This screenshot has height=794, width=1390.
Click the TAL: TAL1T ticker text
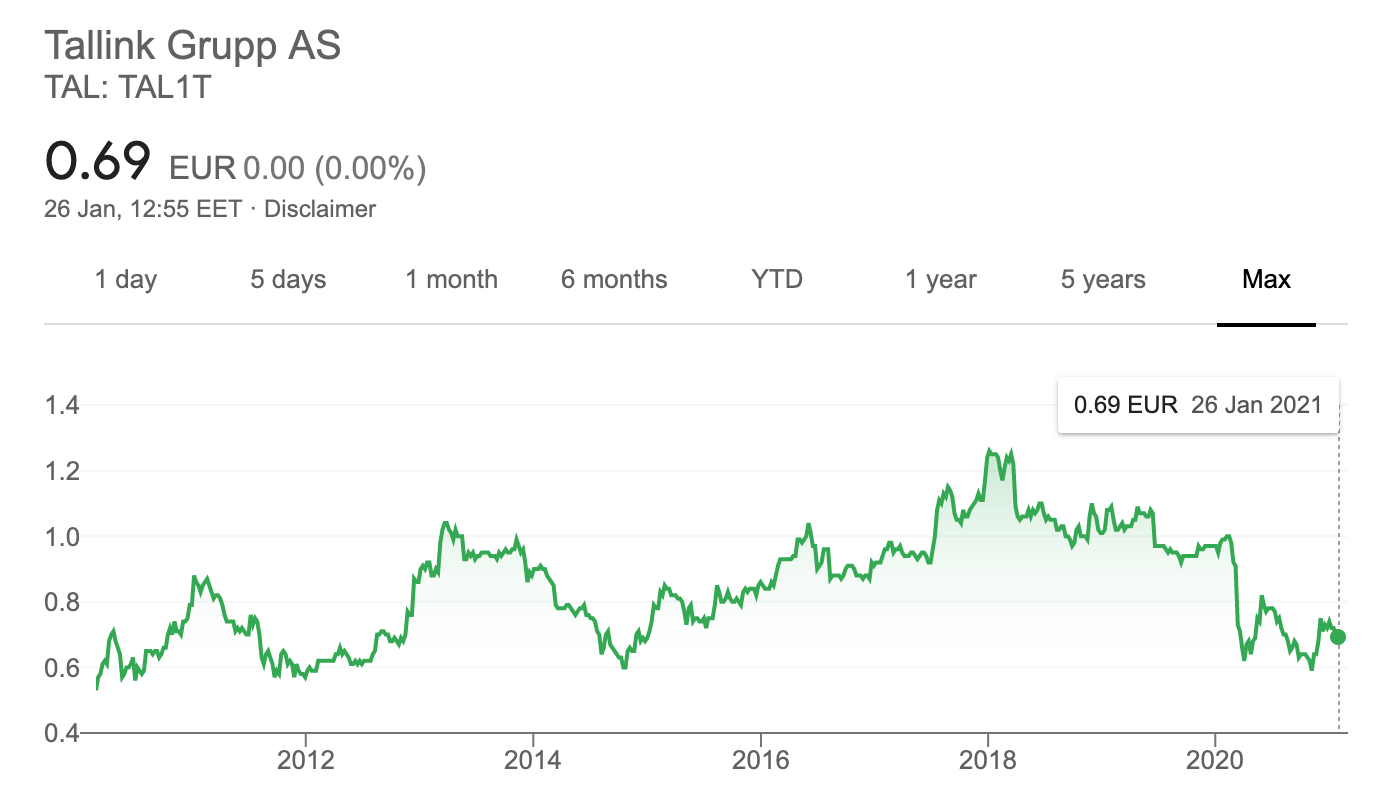click(128, 88)
